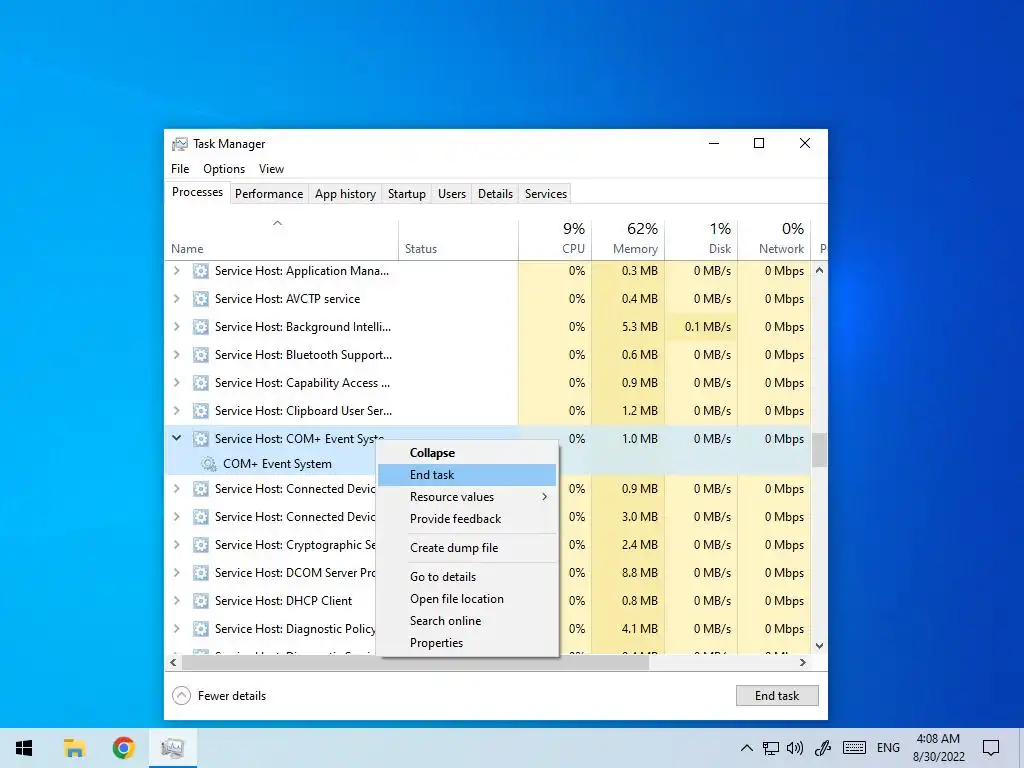Click the Task Manager taskbar icon

pos(172,748)
